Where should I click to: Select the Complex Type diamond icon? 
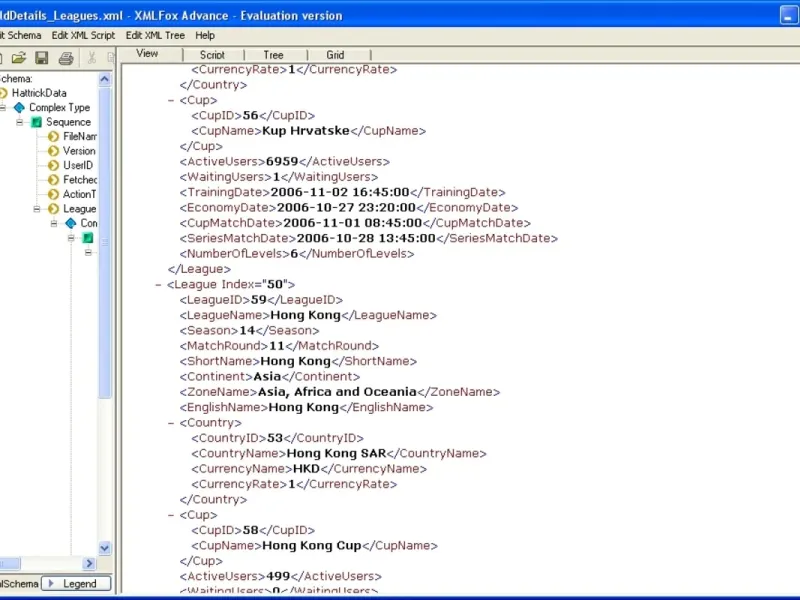click(19, 108)
